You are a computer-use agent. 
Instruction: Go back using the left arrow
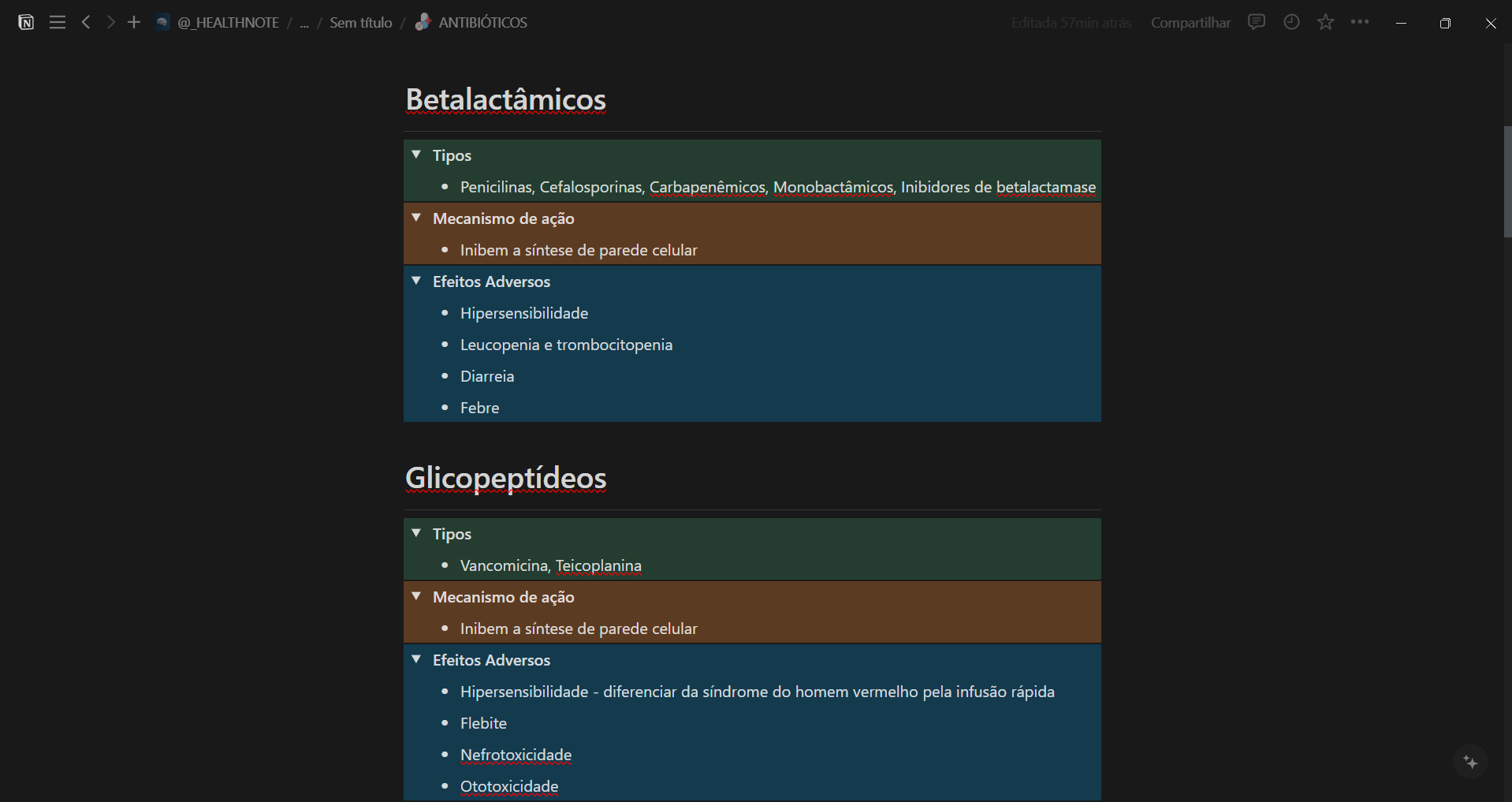[x=86, y=22]
